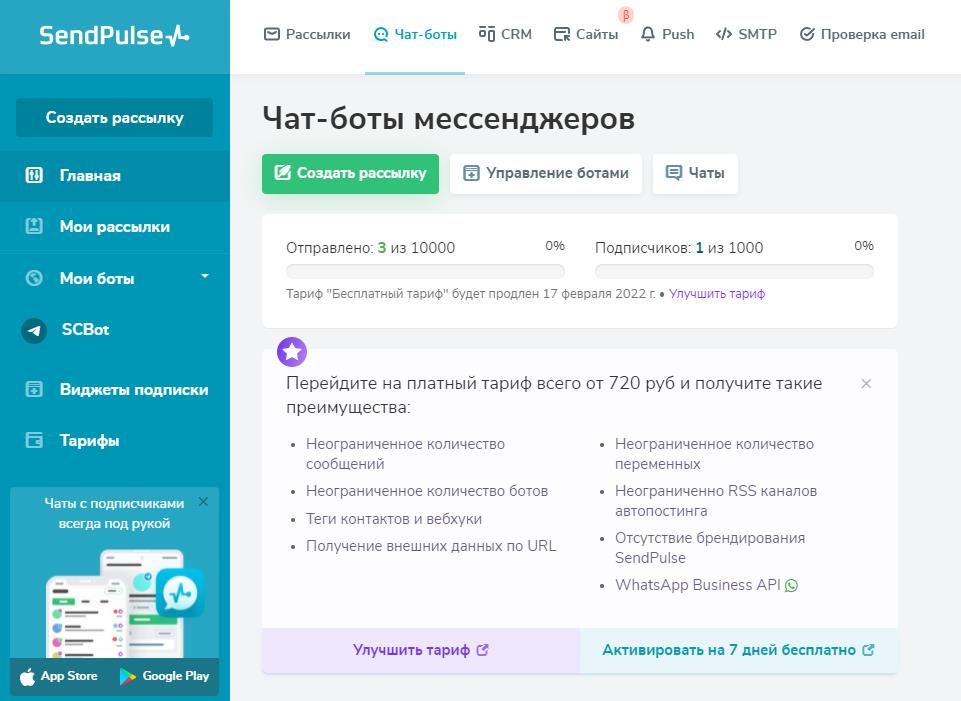Click the mobile app phones thumbnail
961x701 pixels.
tap(124, 602)
